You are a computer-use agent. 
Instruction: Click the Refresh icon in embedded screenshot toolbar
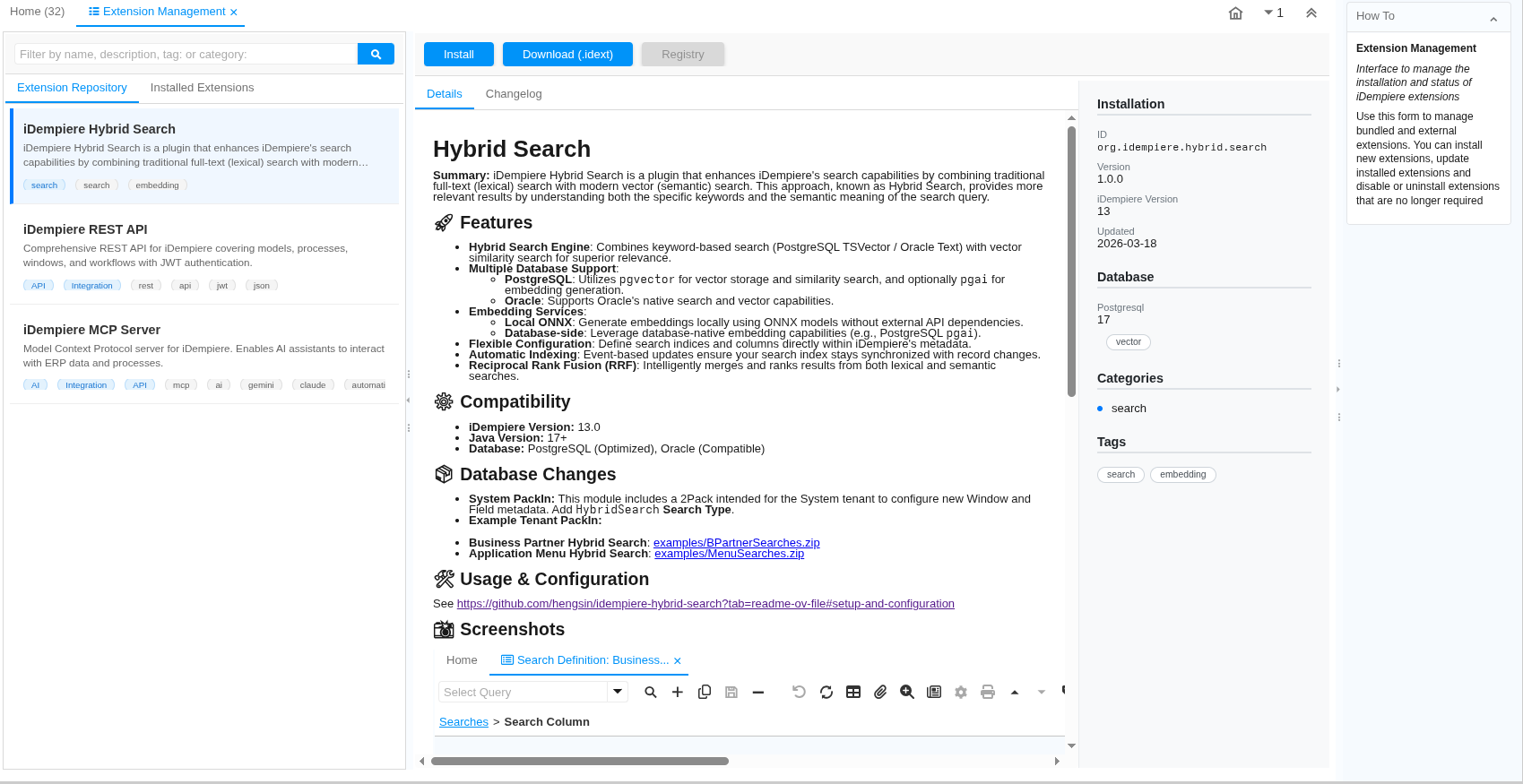(826, 692)
